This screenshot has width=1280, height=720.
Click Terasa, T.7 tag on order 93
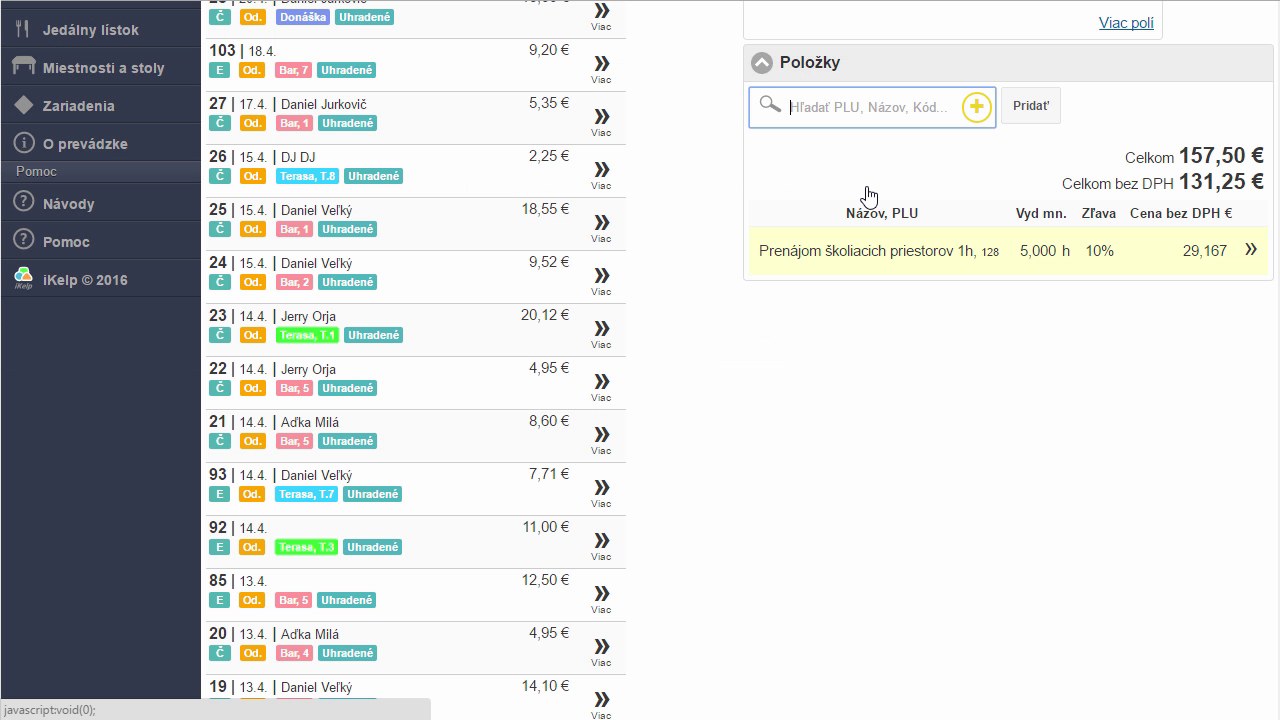point(308,494)
